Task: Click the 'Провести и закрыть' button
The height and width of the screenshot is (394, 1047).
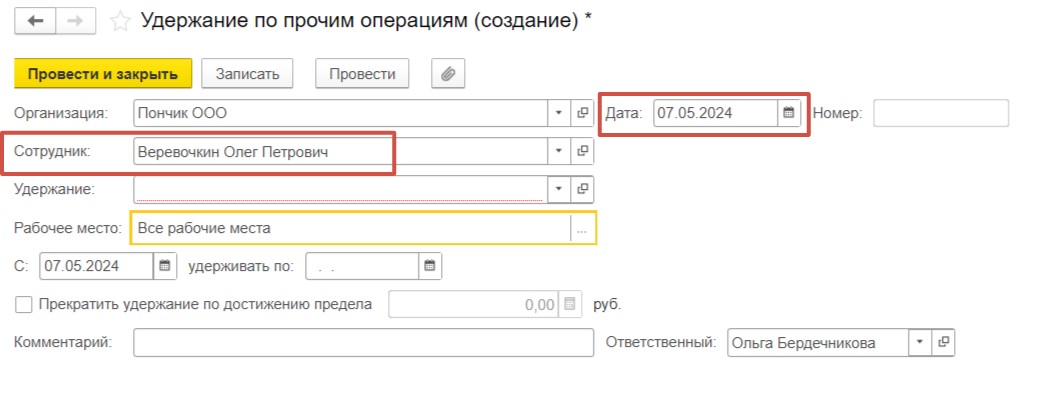Action: [x=103, y=73]
